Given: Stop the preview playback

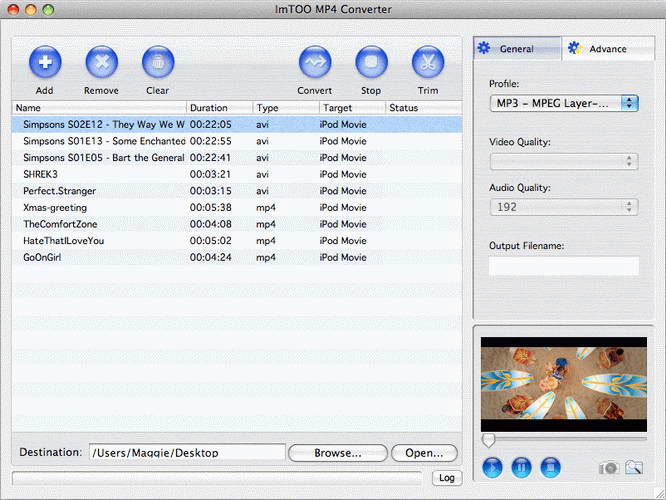Looking at the screenshot, I should coord(549,467).
